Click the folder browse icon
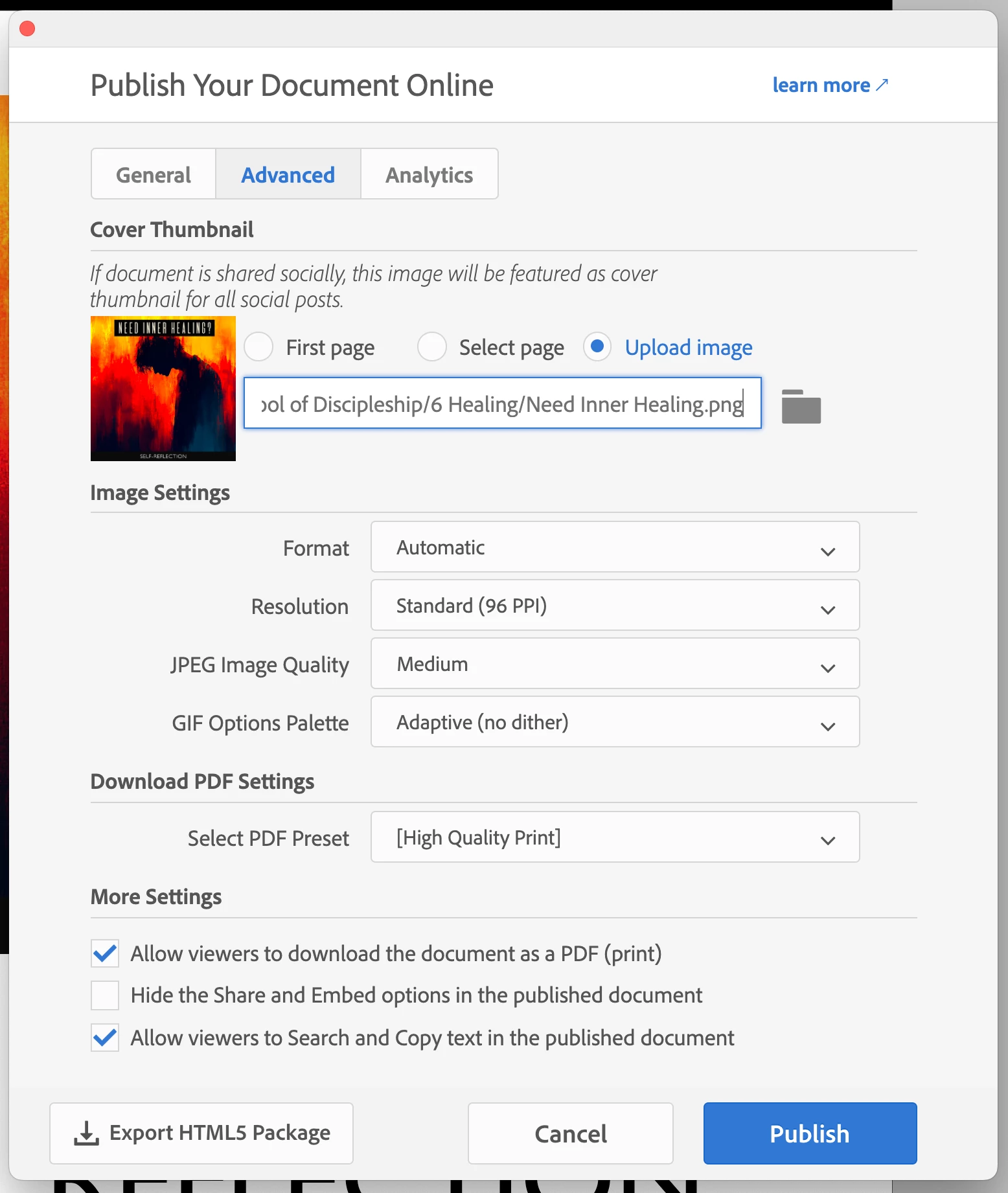Viewport: 1008px width, 1193px height. coord(801,406)
